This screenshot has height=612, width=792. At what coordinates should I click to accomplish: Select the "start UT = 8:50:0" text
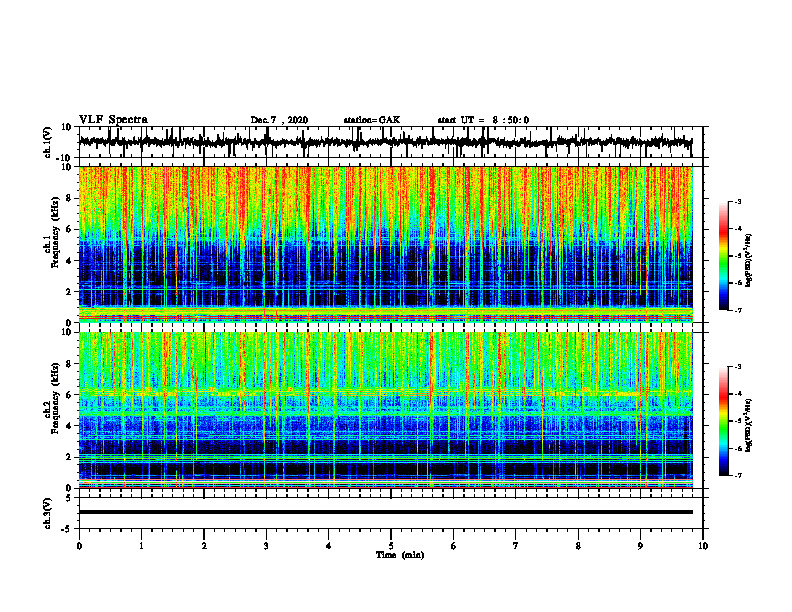pos(483,120)
